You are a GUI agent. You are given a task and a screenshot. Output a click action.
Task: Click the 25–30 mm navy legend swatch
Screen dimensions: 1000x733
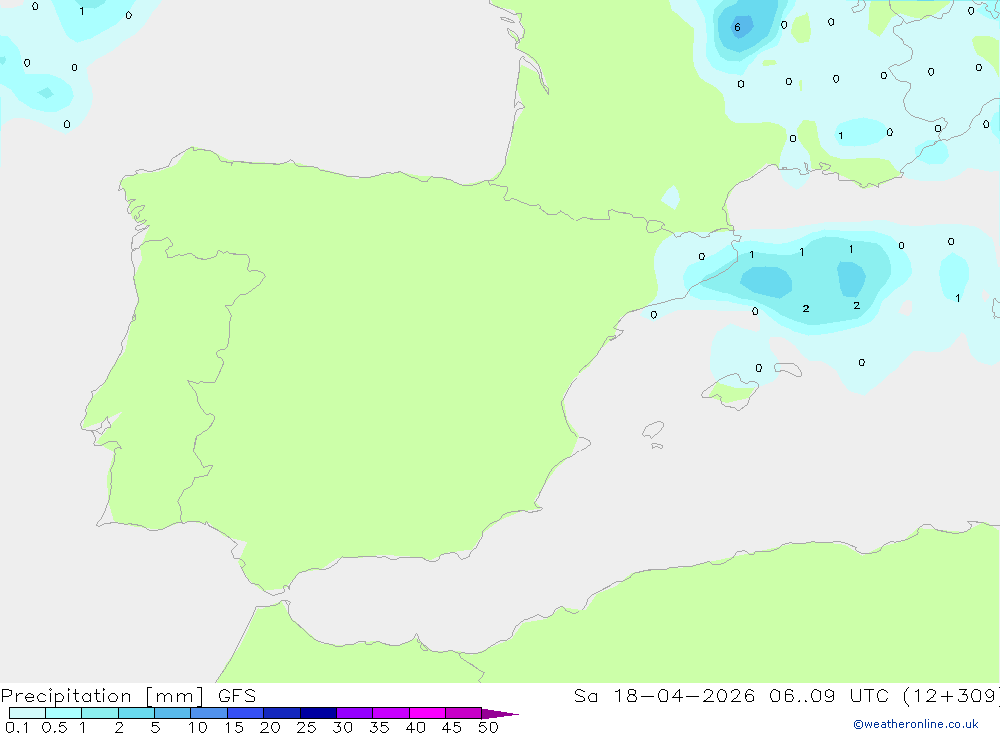318,713
